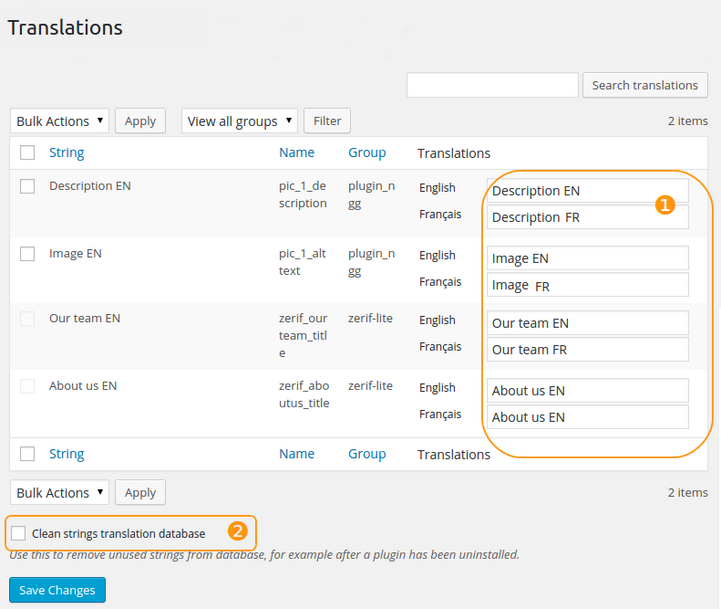Toggle the select-all checkbox in table footer

pyautogui.click(x=28, y=454)
